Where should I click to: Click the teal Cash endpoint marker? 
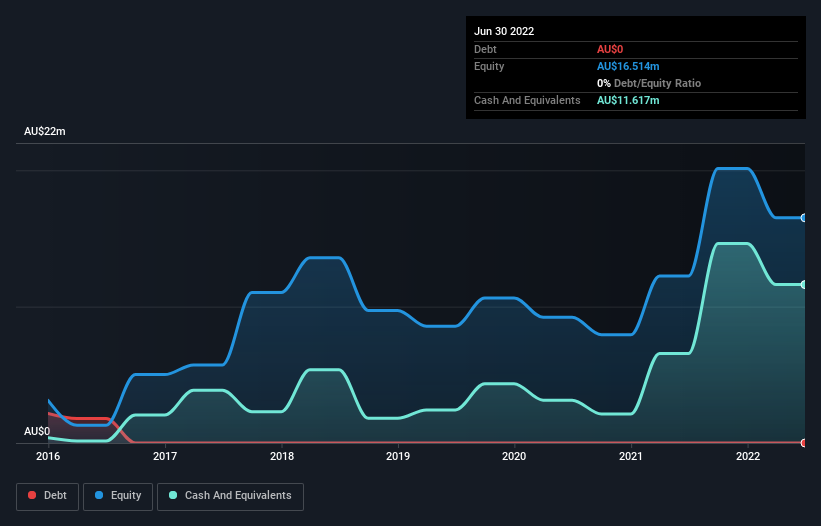804,285
